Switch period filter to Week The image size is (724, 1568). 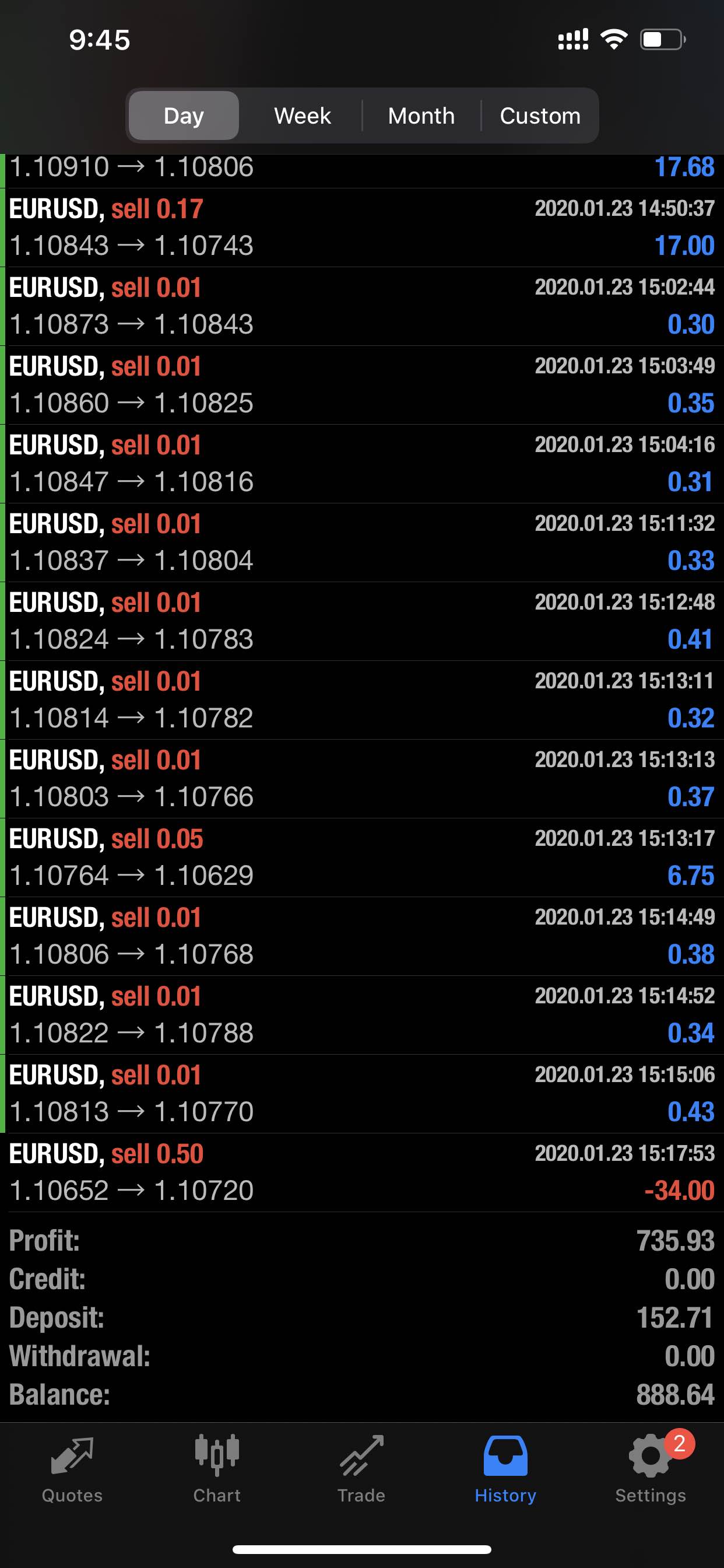pos(303,116)
